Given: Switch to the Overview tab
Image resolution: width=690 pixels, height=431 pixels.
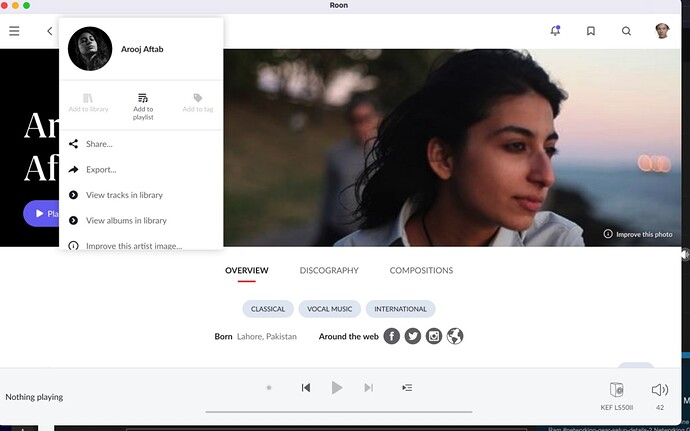Looking at the screenshot, I should coord(246,270).
